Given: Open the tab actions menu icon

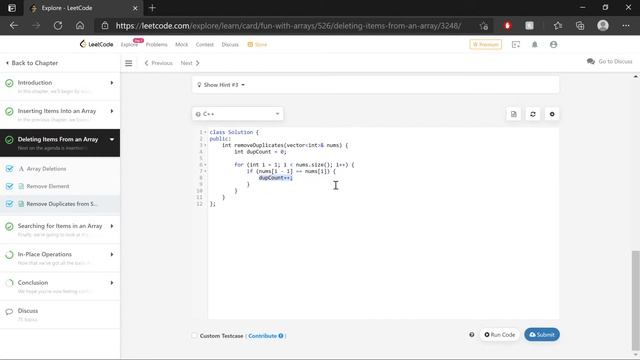Looking at the screenshot, I should click(12, 8).
